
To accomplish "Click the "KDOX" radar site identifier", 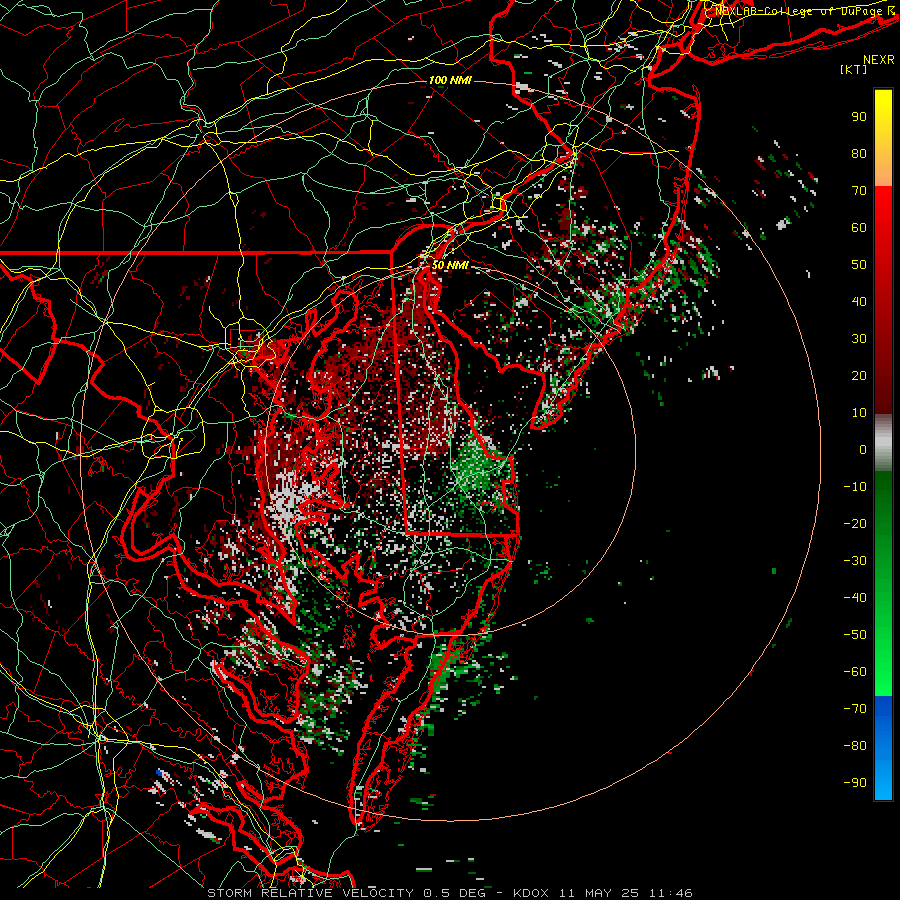I will click(x=531, y=893).
